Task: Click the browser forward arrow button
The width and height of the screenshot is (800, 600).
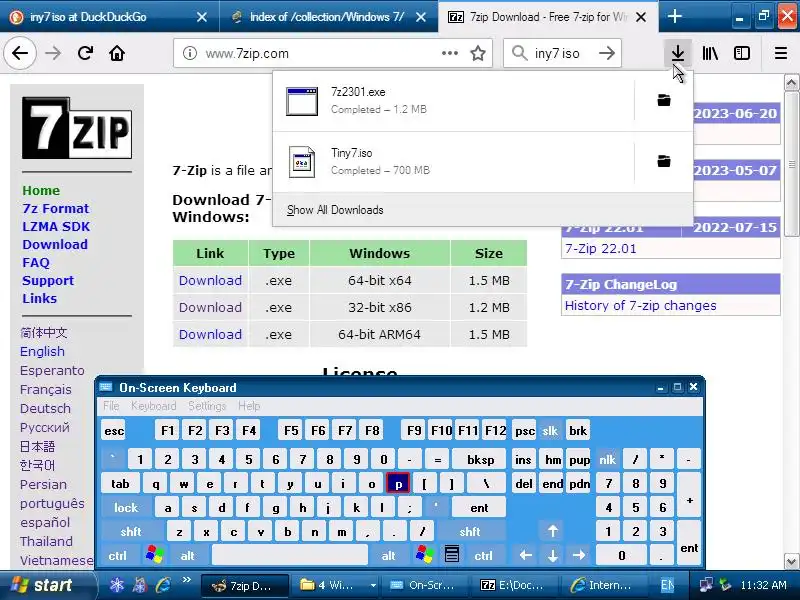Action: point(53,53)
